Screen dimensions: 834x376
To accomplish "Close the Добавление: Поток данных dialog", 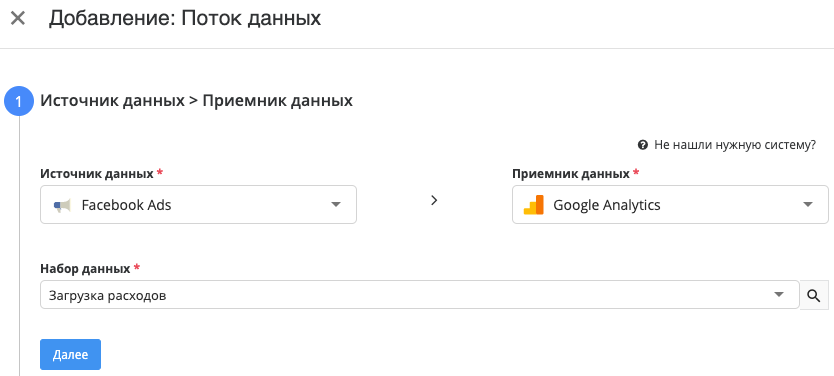I will click(x=18, y=19).
